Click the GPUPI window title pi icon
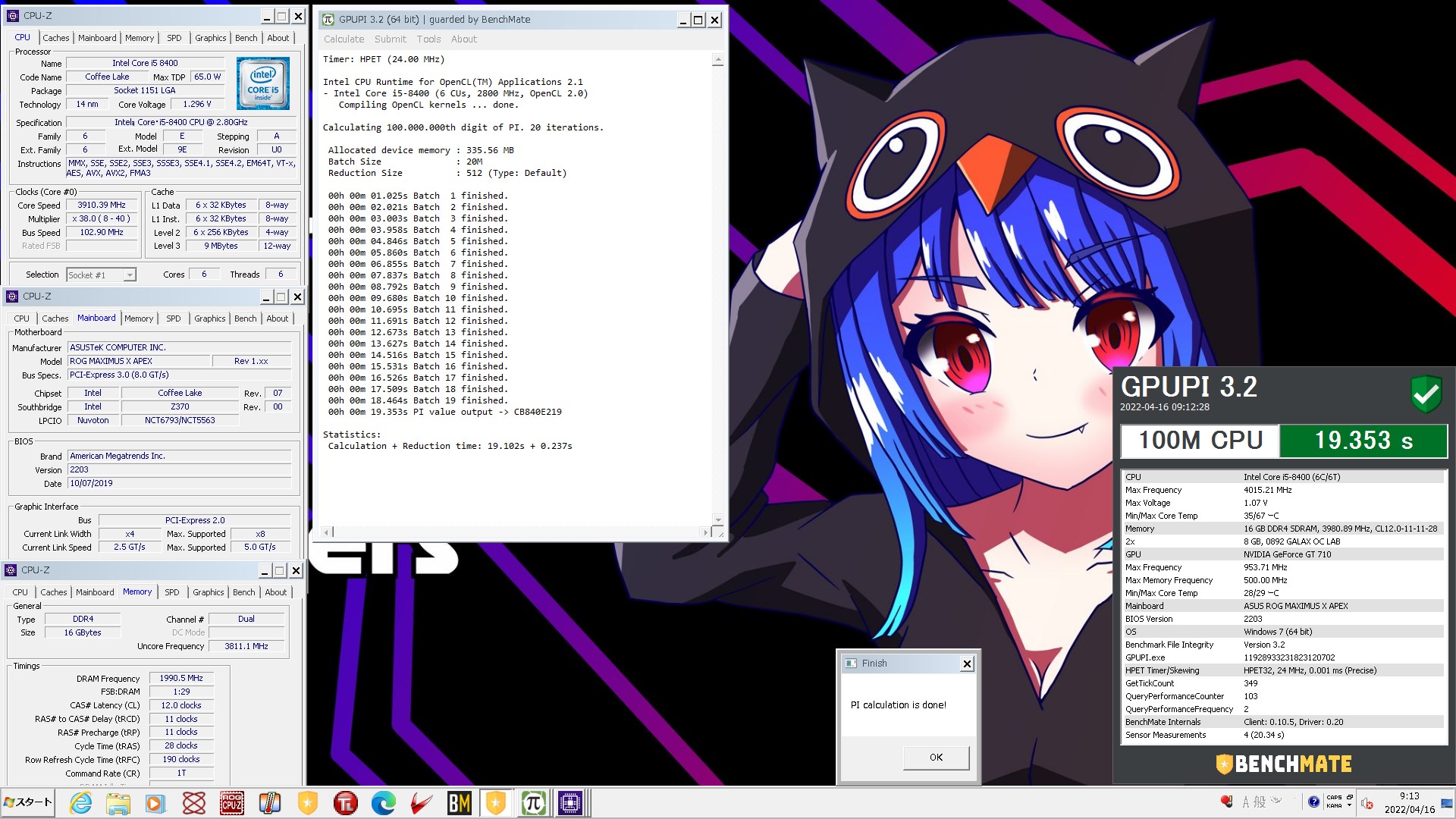This screenshot has height=819, width=1456. pos(328,20)
